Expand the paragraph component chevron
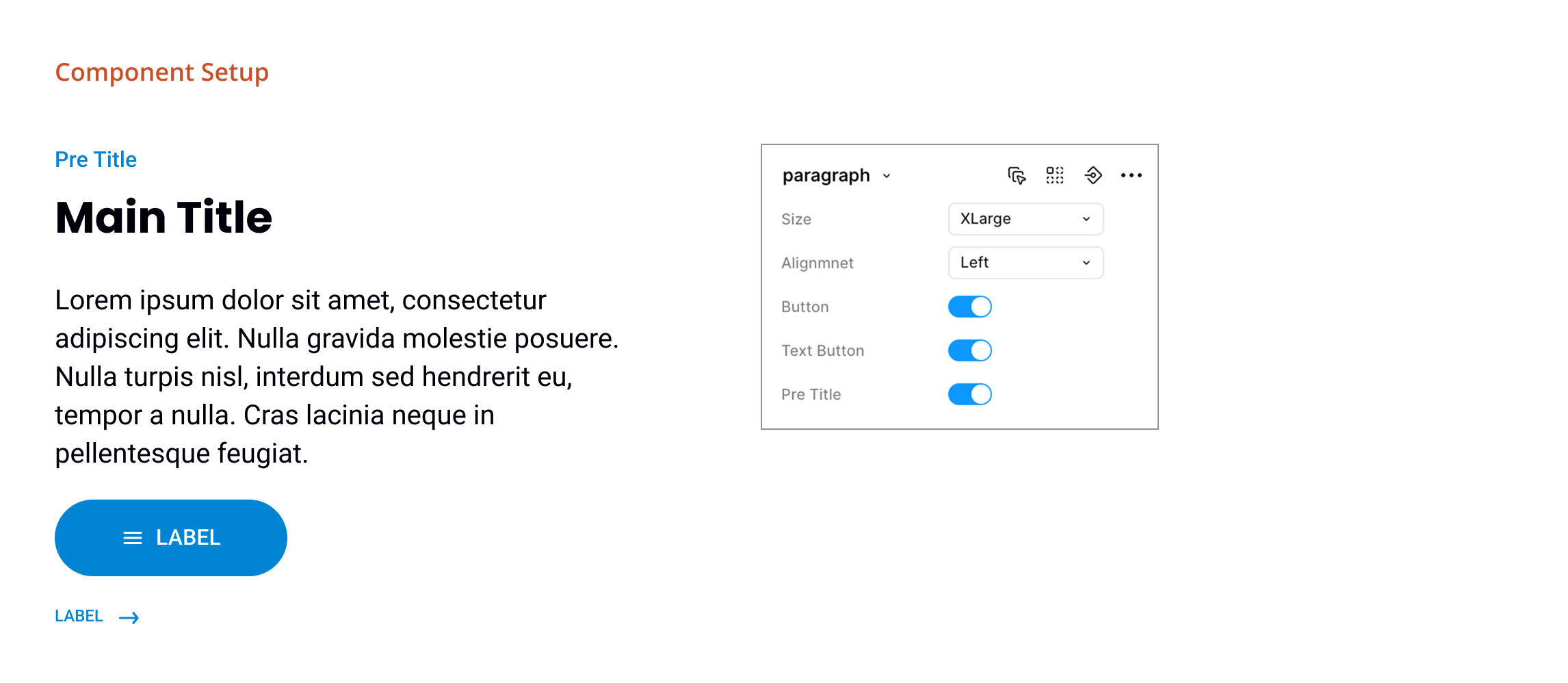The image size is (1568, 683). pyautogui.click(x=887, y=176)
